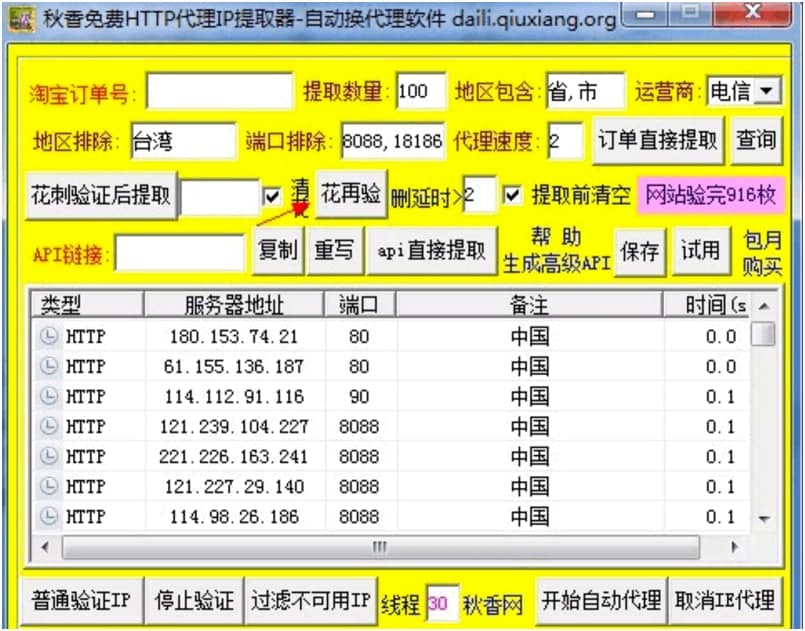Click the vertical scrollbar thumb

763,334
